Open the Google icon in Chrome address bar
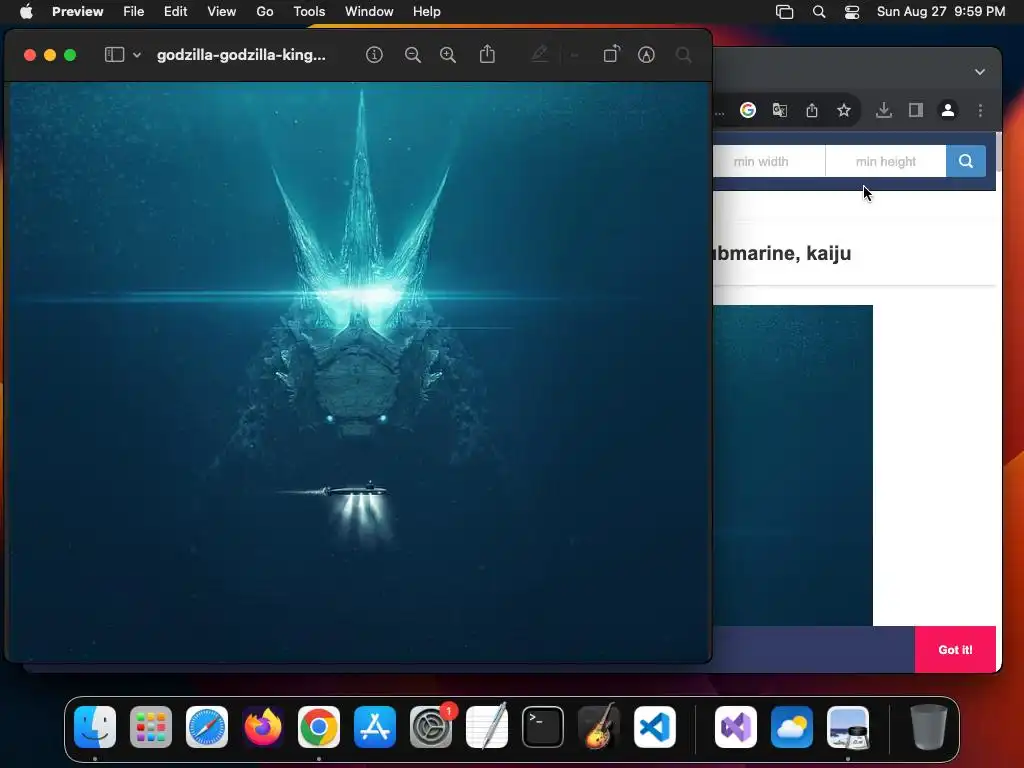This screenshot has height=768, width=1024. tap(748, 110)
